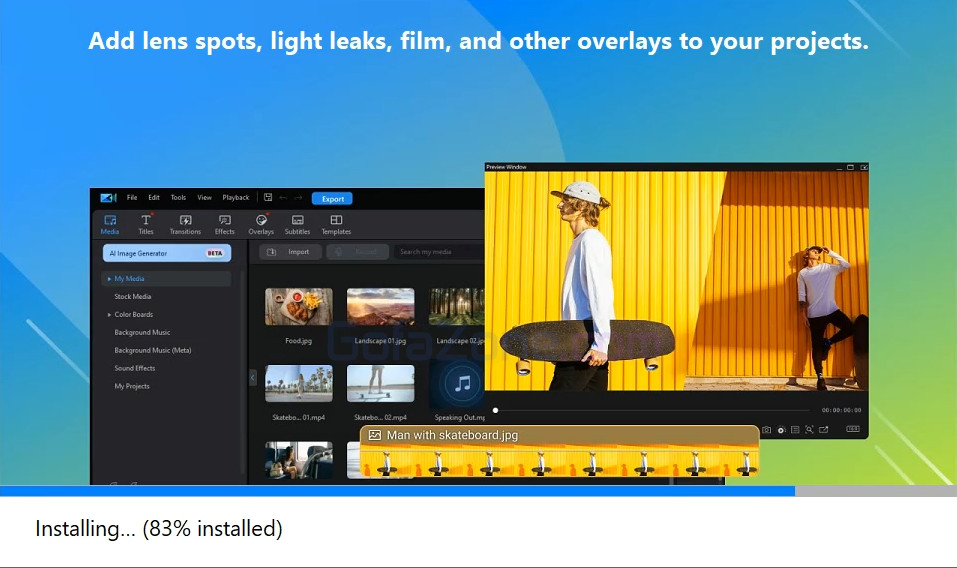Collapse the media library side panel arrow
This screenshot has width=957, height=568.
click(252, 377)
